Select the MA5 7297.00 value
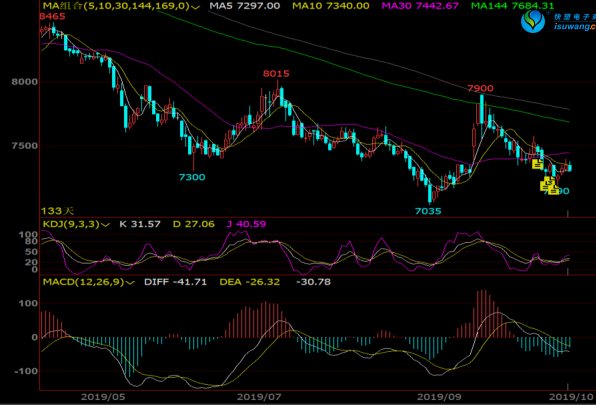The image size is (596, 406). [x=244, y=6]
